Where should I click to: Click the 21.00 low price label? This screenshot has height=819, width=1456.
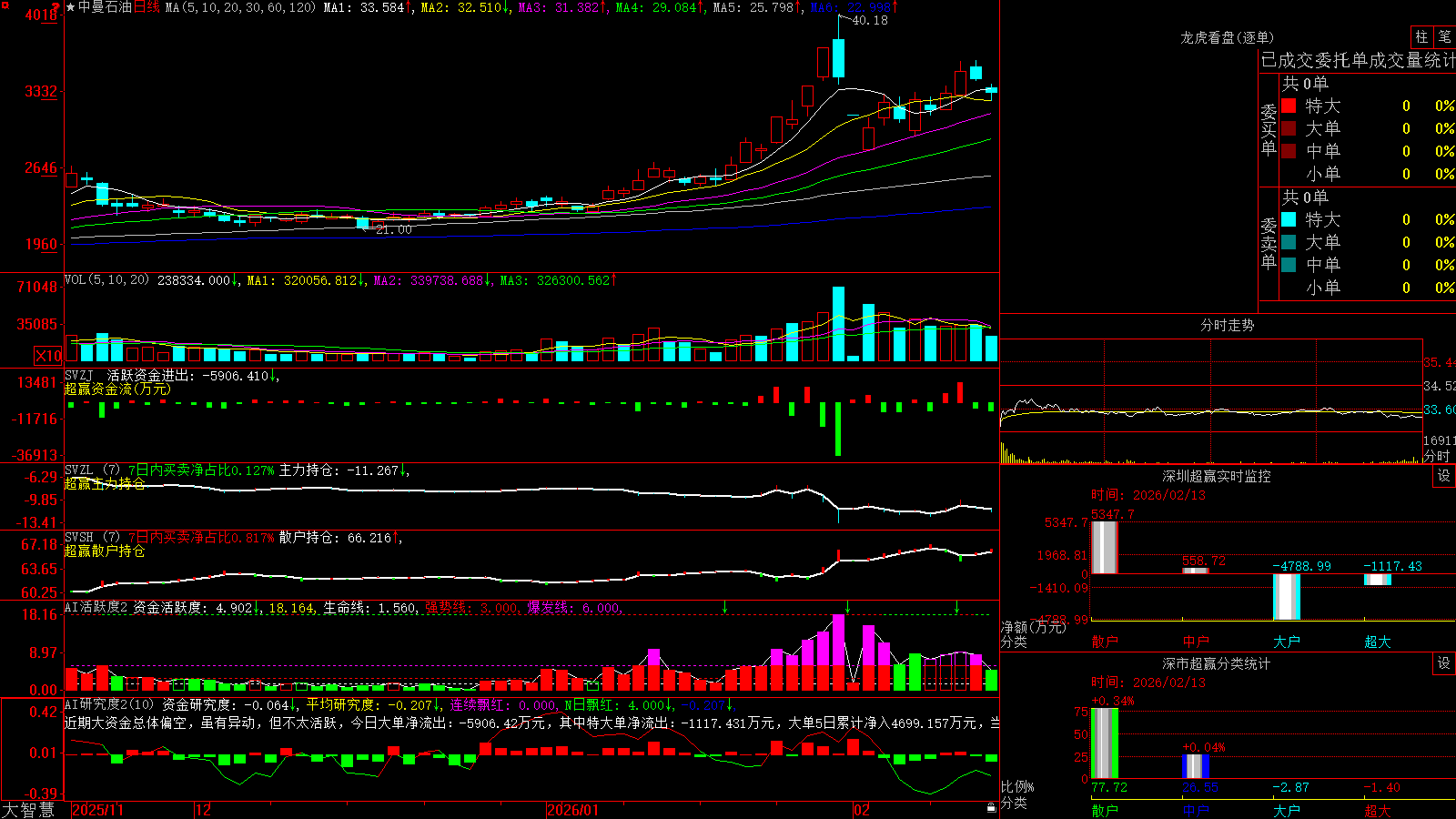coord(394,229)
